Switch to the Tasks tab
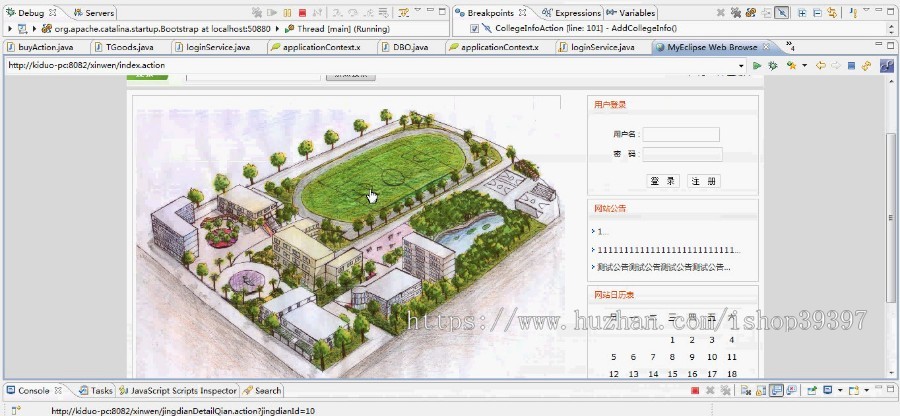 (x=96, y=391)
